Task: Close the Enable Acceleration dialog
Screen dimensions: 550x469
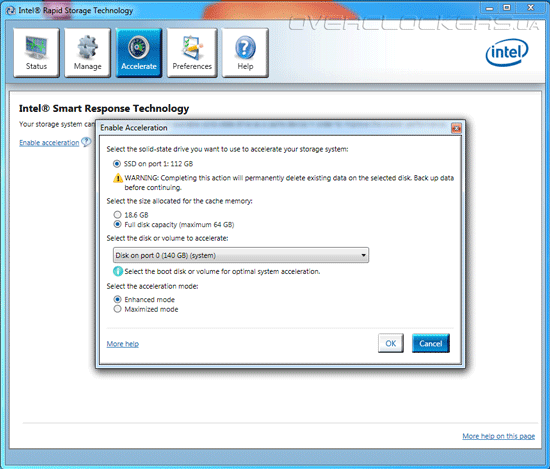Action: click(x=456, y=128)
